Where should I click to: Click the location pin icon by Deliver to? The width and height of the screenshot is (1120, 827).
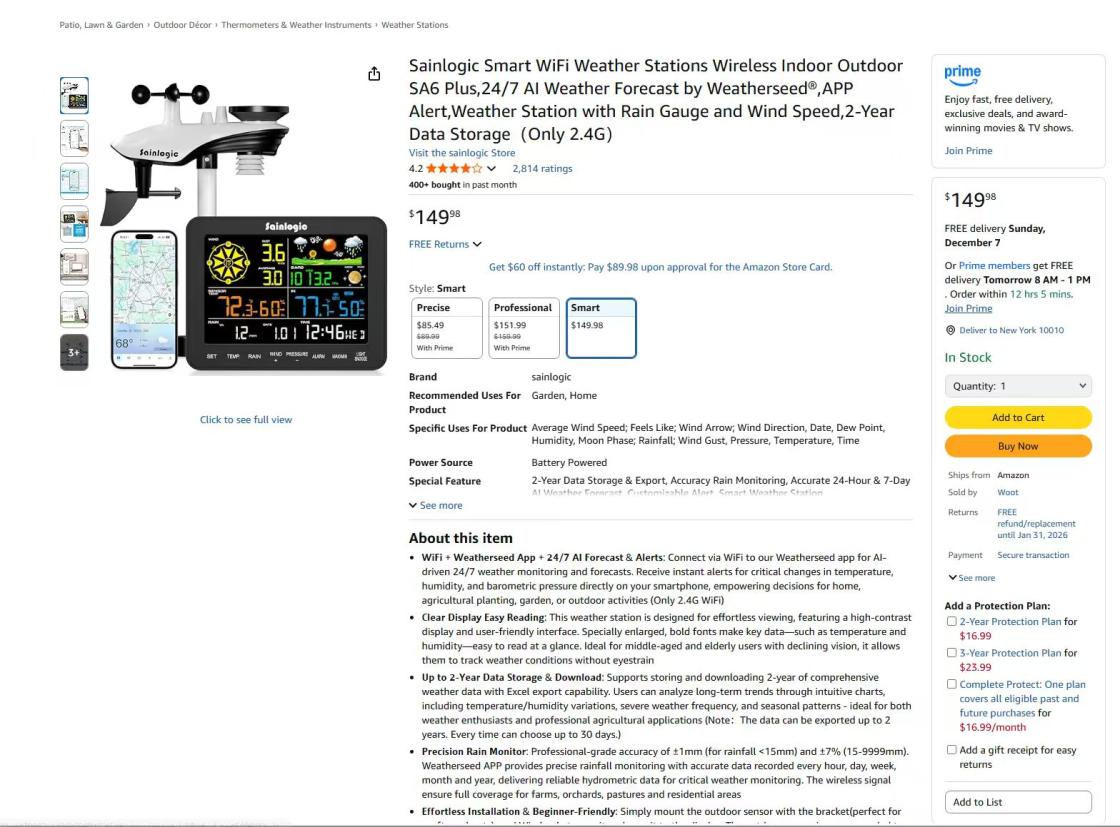[x=950, y=330]
